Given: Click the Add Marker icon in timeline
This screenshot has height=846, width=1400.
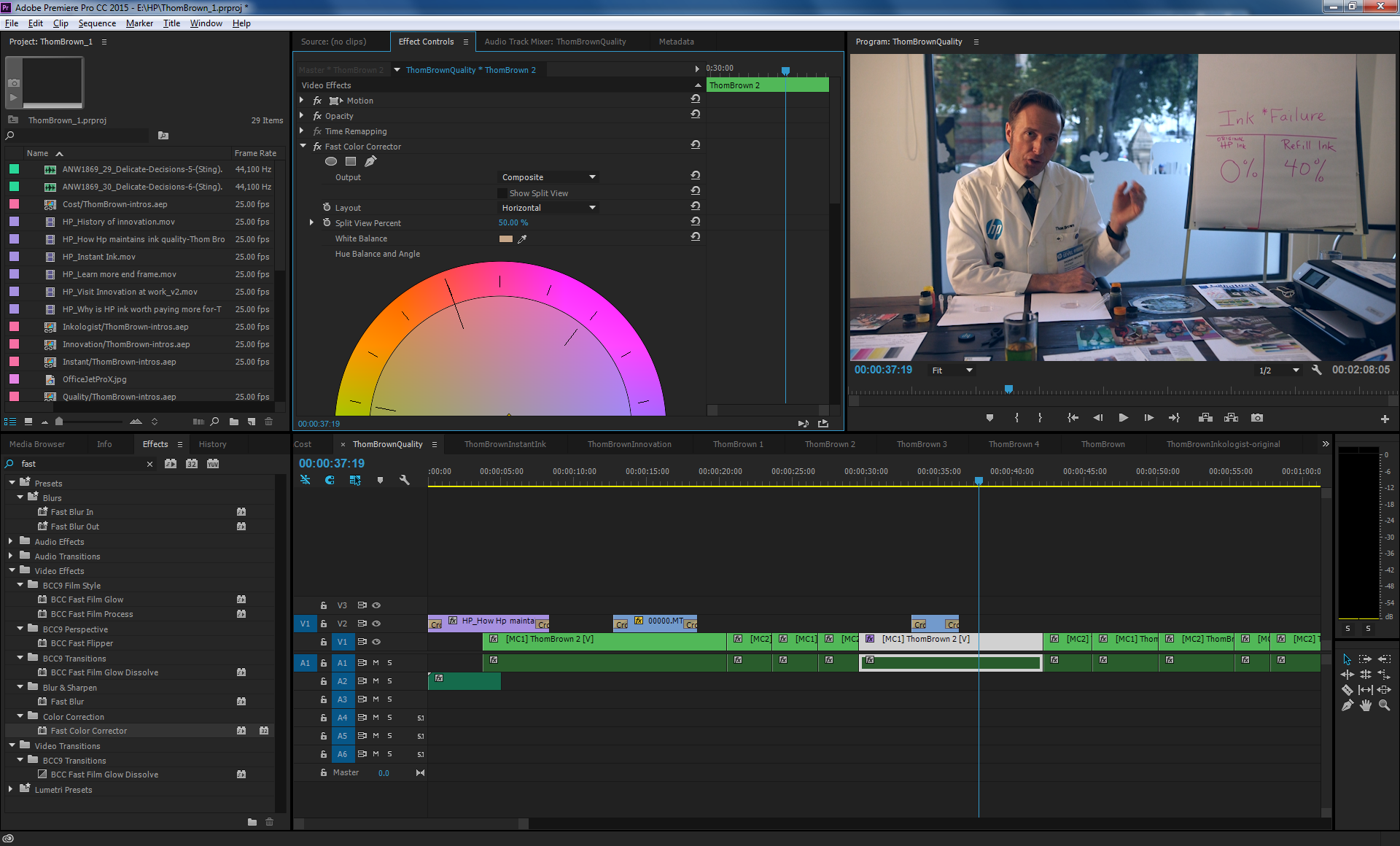Looking at the screenshot, I should [x=381, y=481].
